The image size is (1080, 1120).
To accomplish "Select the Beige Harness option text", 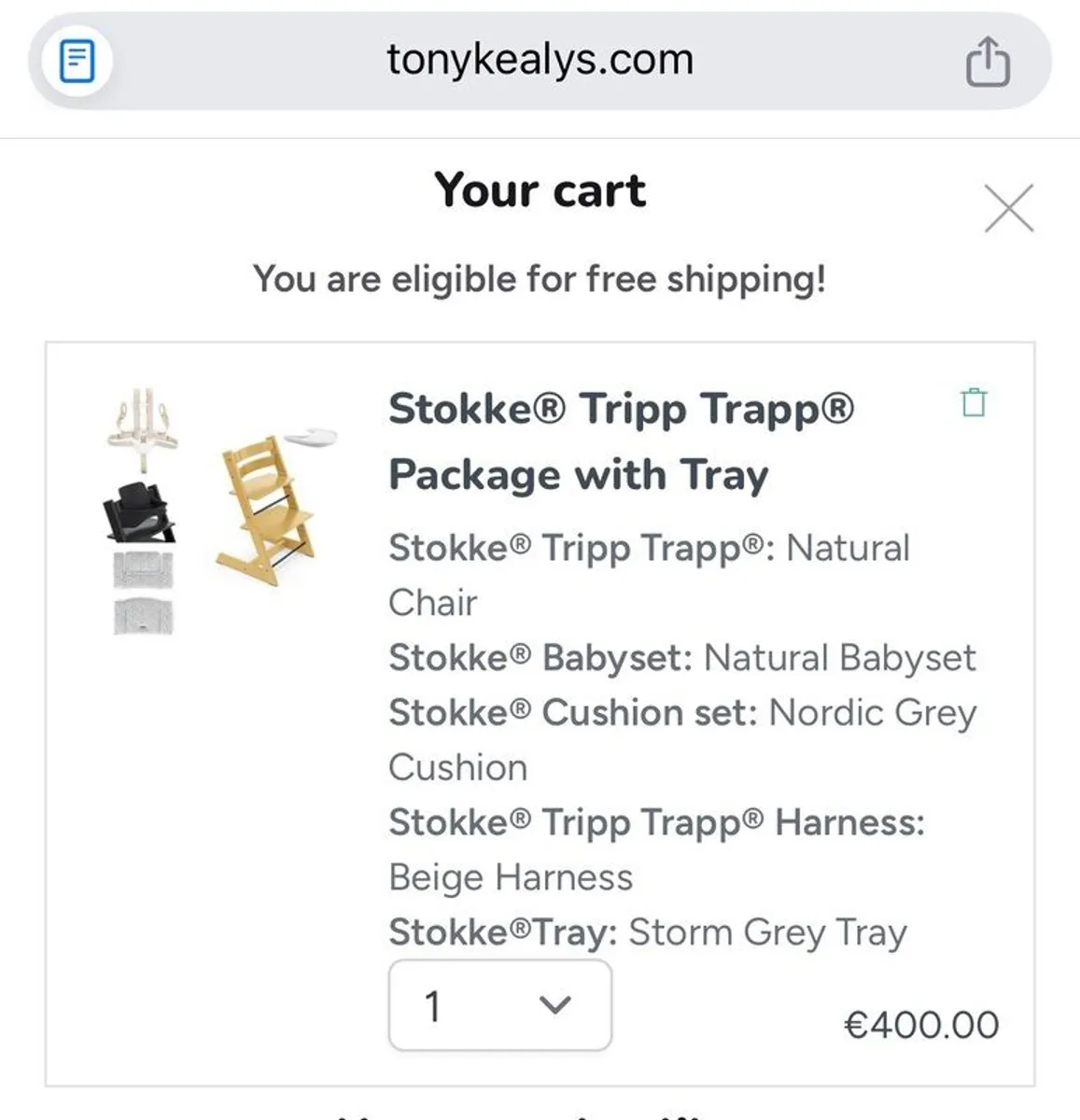I will point(511,876).
